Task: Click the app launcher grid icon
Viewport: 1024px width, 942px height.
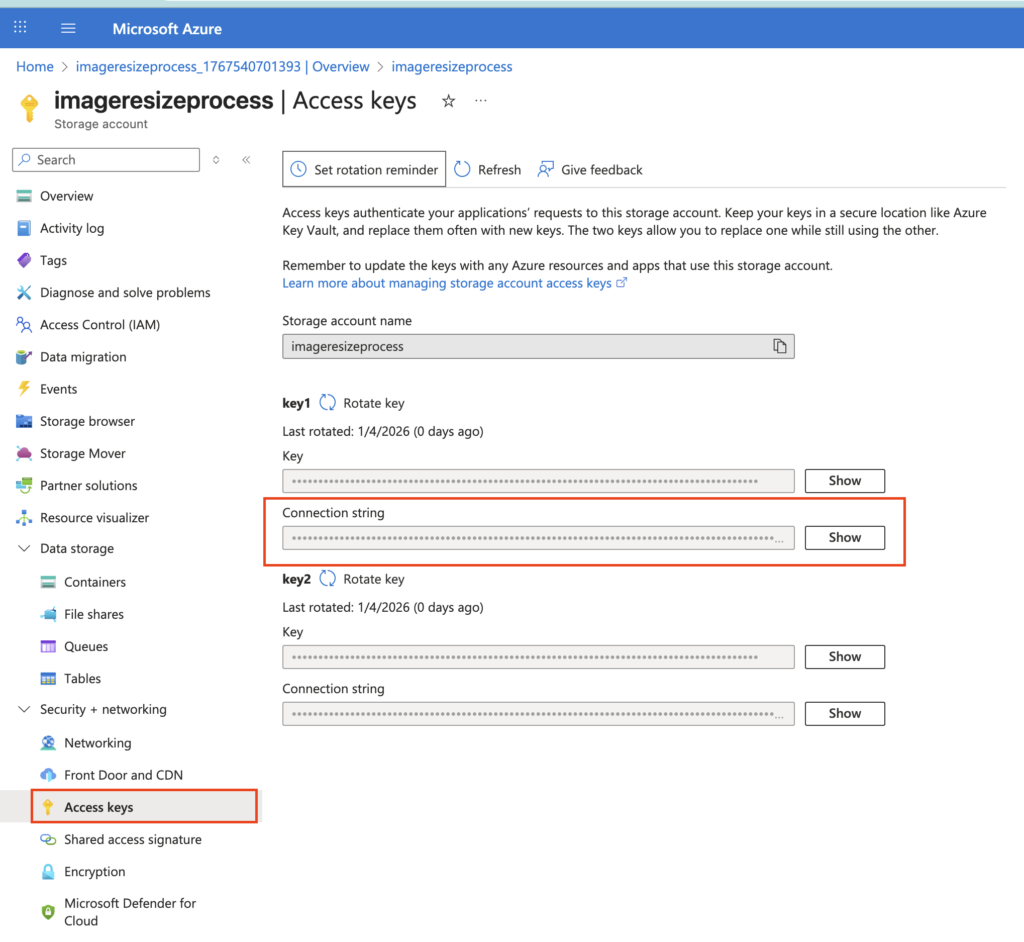Action: click(x=21, y=28)
